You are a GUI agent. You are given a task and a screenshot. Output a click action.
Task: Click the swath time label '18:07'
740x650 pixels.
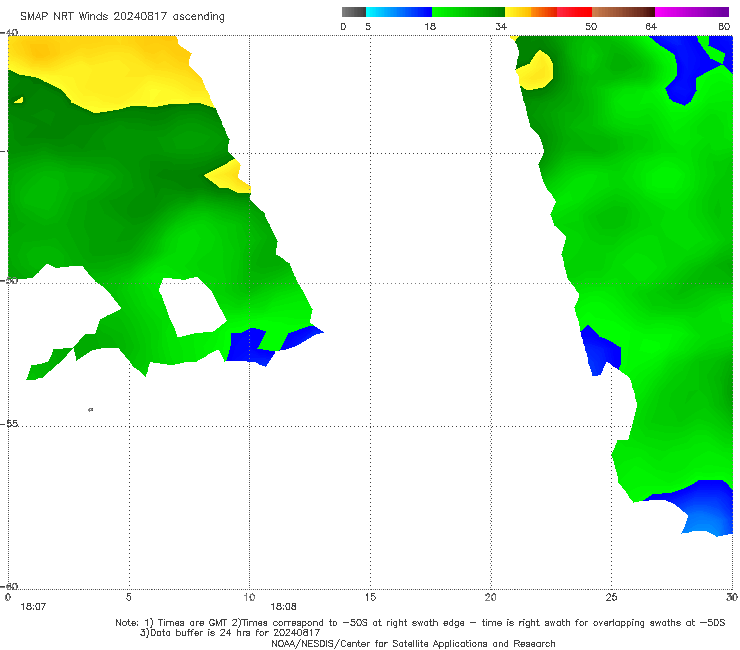(x=33, y=607)
